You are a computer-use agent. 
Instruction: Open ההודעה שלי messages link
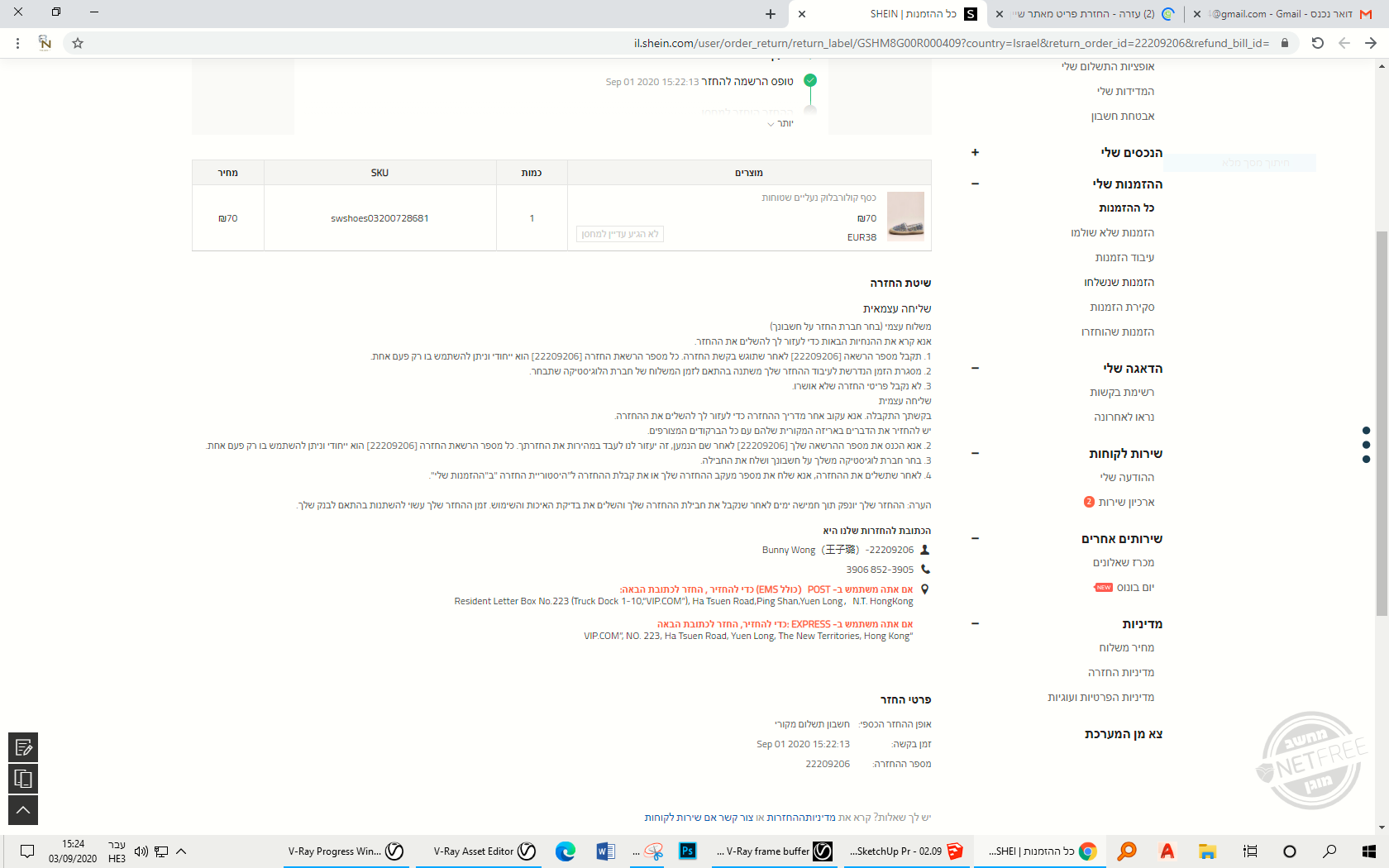pyautogui.click(x=1127, y=477)
